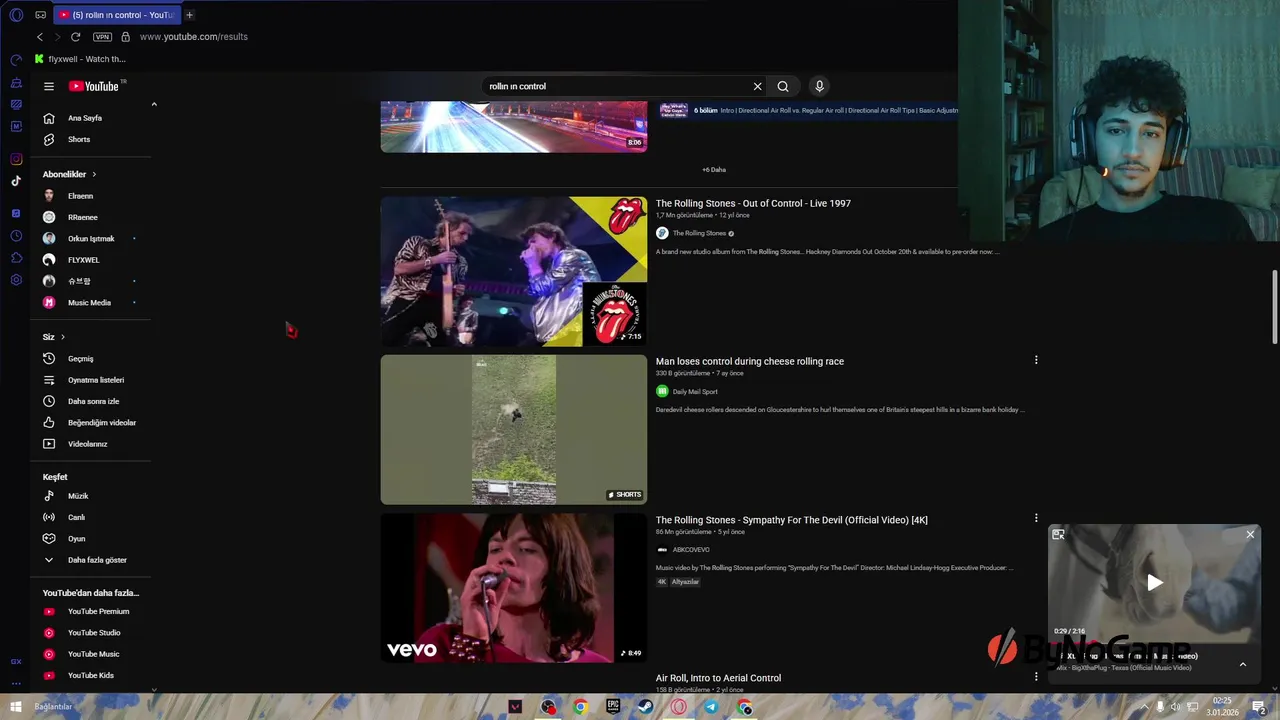This screenshot has width=1280, height=720.
Task: Open flyxwell bookmark in bookmarks bar
Action: pos(80,59)
